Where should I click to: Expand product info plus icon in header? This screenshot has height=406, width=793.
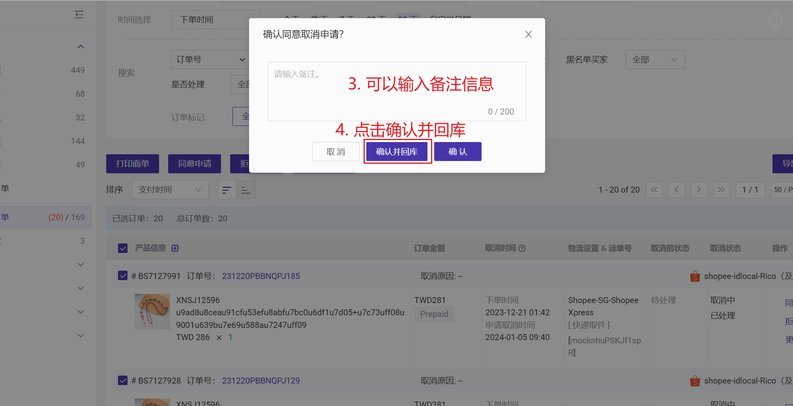click(175, 248)
